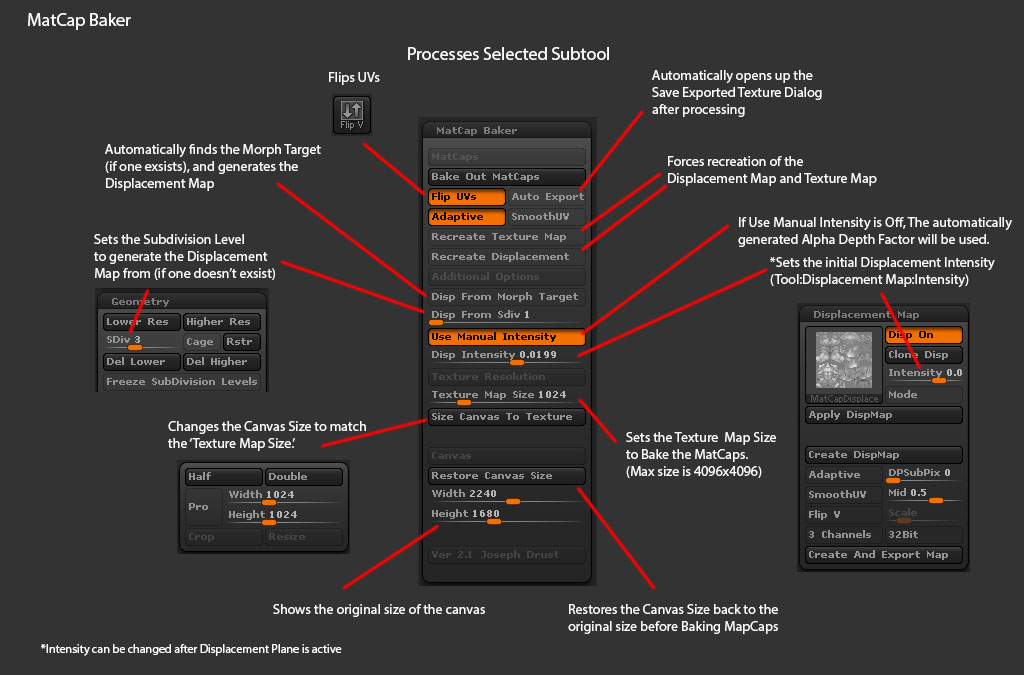
Task: Enable Use Manual Intensity
Action: pos(506,337)
